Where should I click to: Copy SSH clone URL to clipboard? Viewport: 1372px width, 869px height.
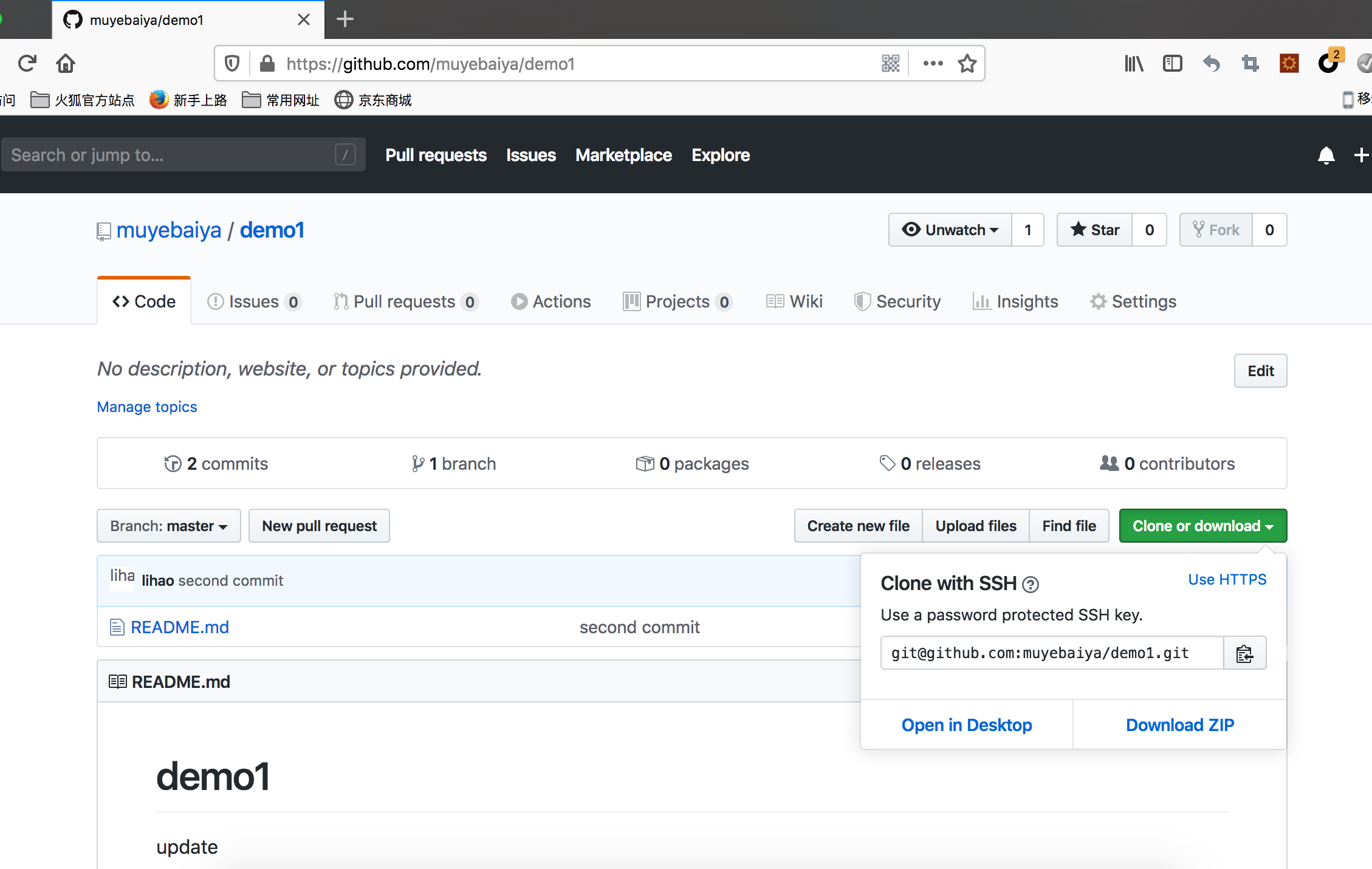(x=1244, y=653)
